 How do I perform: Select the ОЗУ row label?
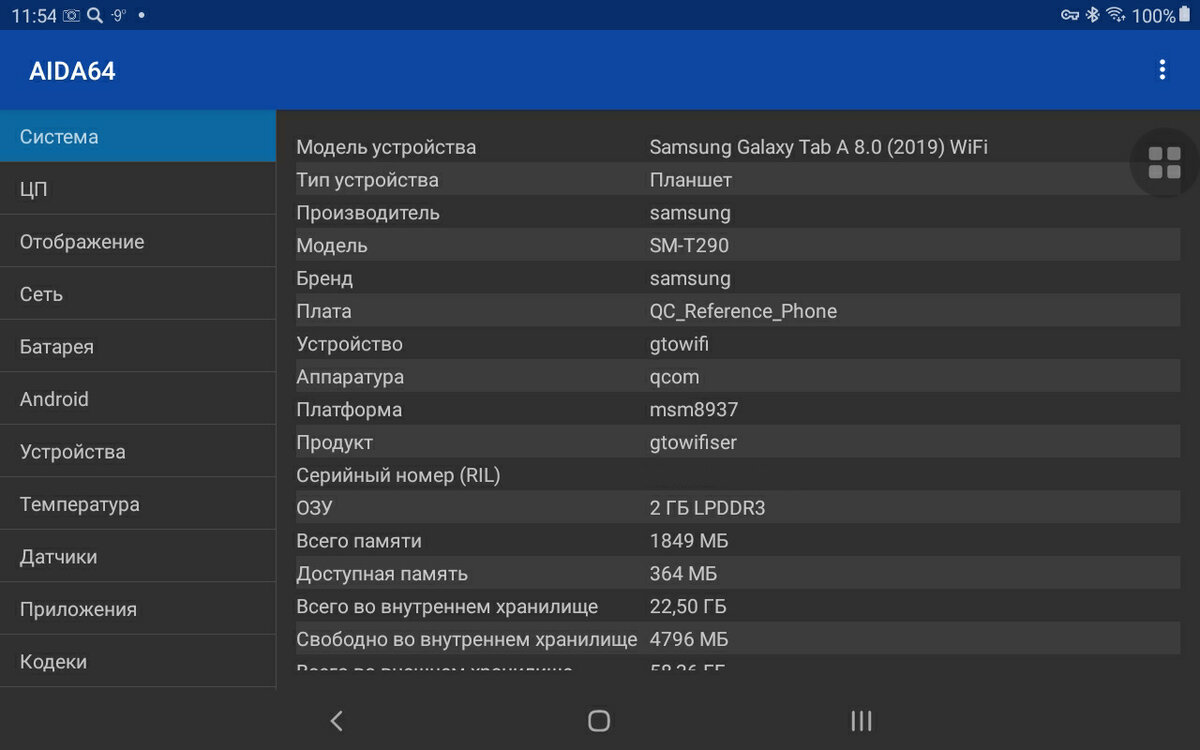[314, 508]
